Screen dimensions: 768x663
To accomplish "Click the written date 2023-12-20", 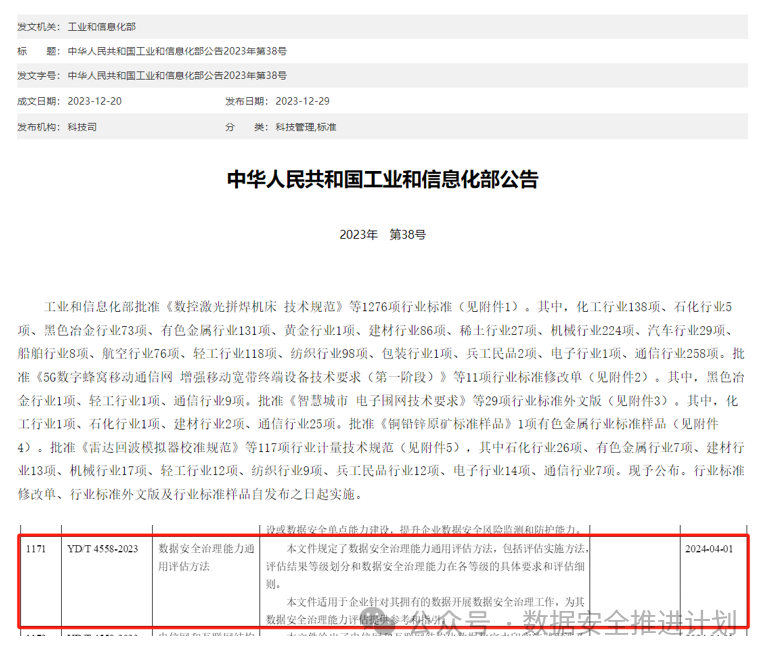I will (x=95, y=101).
